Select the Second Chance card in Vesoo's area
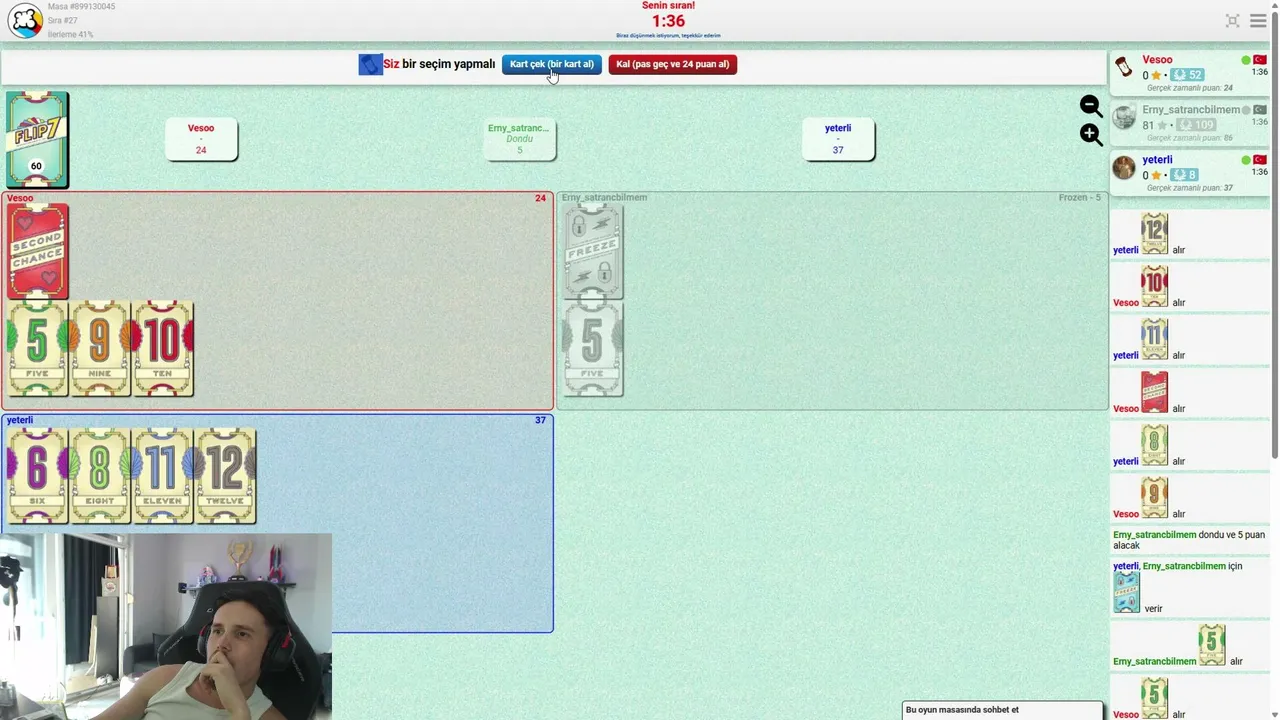Screen dimensions: 1280x720 pos(38,251)
